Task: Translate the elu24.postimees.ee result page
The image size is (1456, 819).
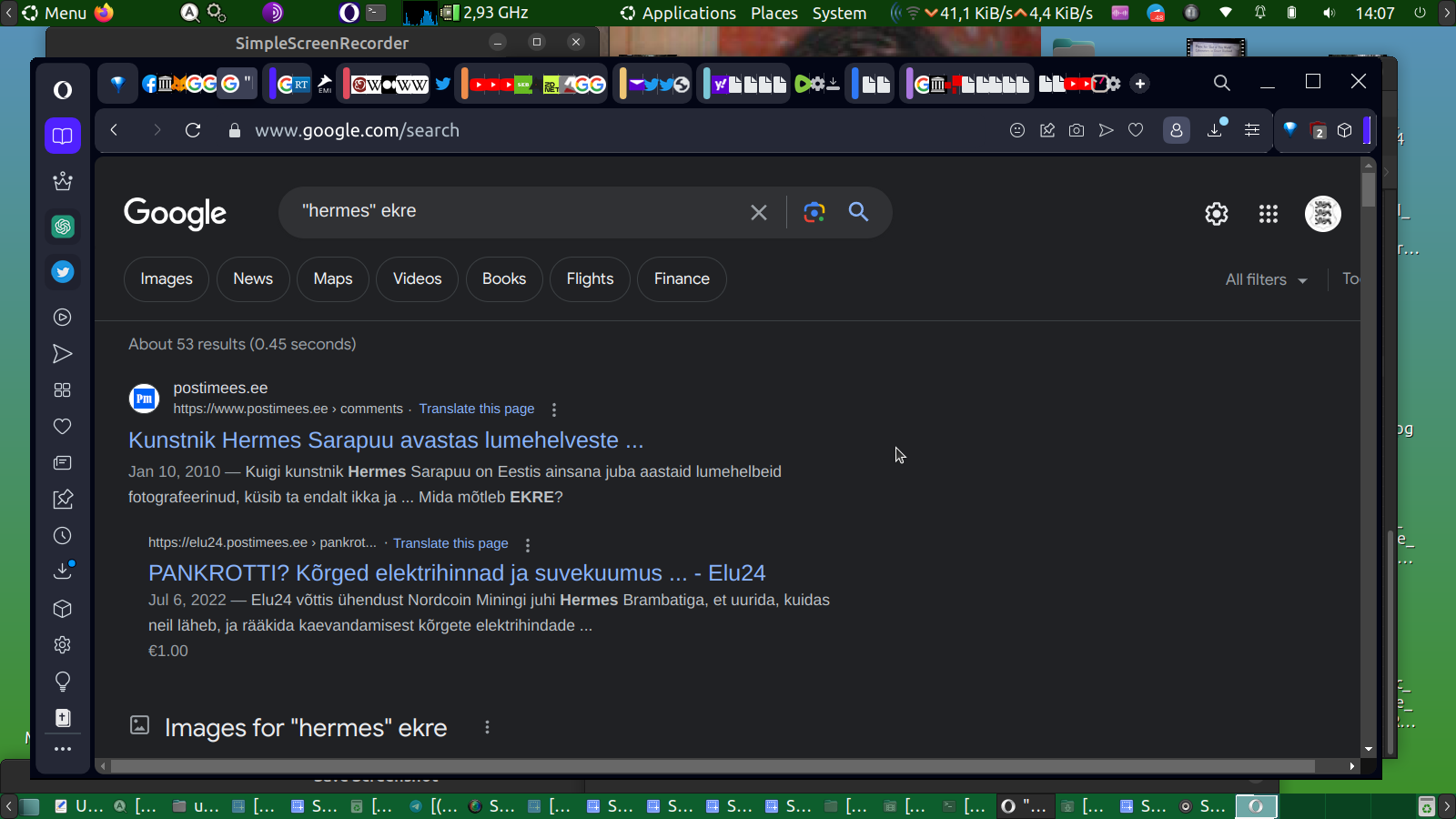Action: pyautogui.click(x=450, y=543)
